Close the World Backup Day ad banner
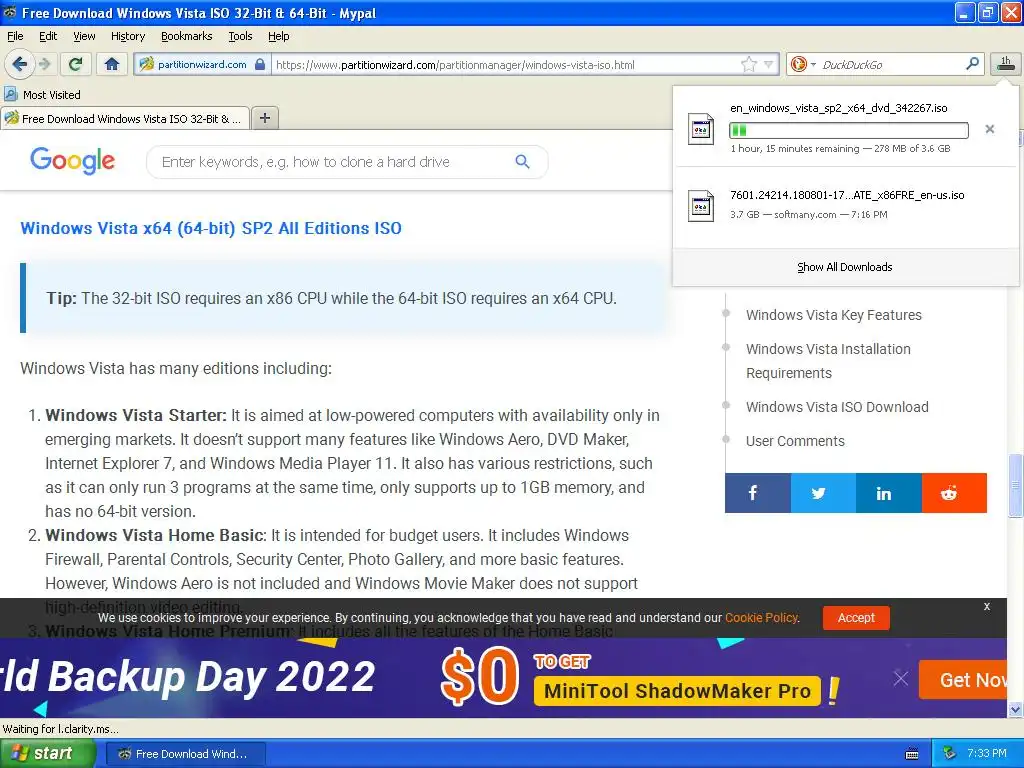The height and width of the screenshot is (768, 1024). click(901, 679)
